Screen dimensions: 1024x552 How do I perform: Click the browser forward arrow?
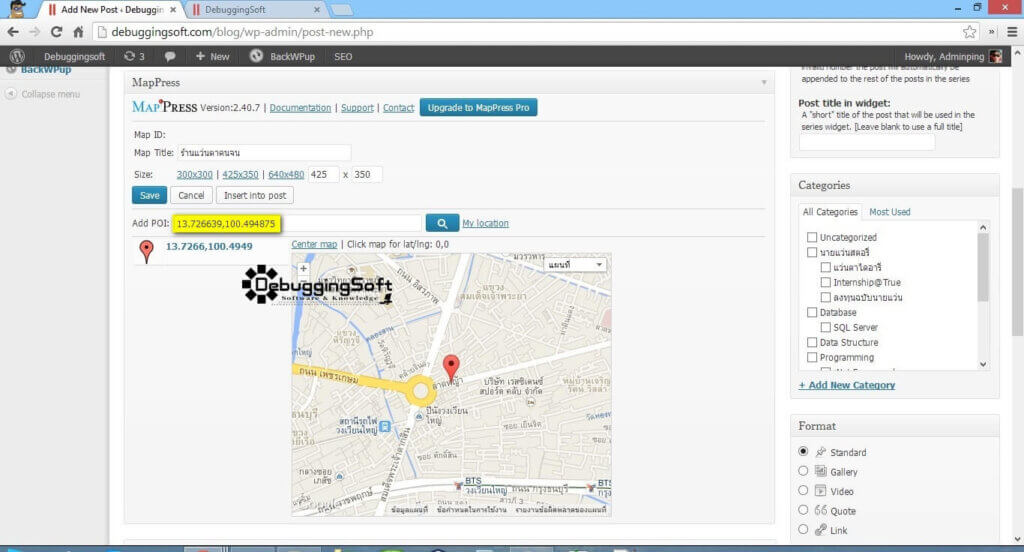tap(35, 32)
